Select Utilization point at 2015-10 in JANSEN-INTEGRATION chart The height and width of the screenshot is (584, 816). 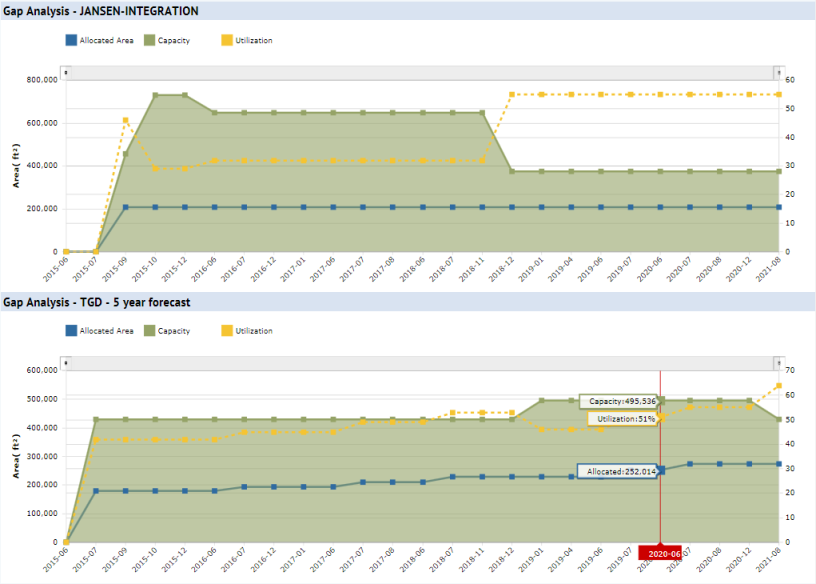tap(155, 169)
